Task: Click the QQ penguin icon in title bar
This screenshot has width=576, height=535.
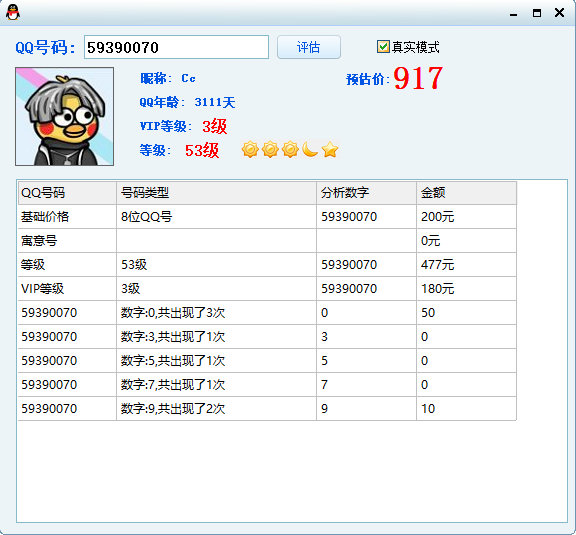Action: pos(13,12)
